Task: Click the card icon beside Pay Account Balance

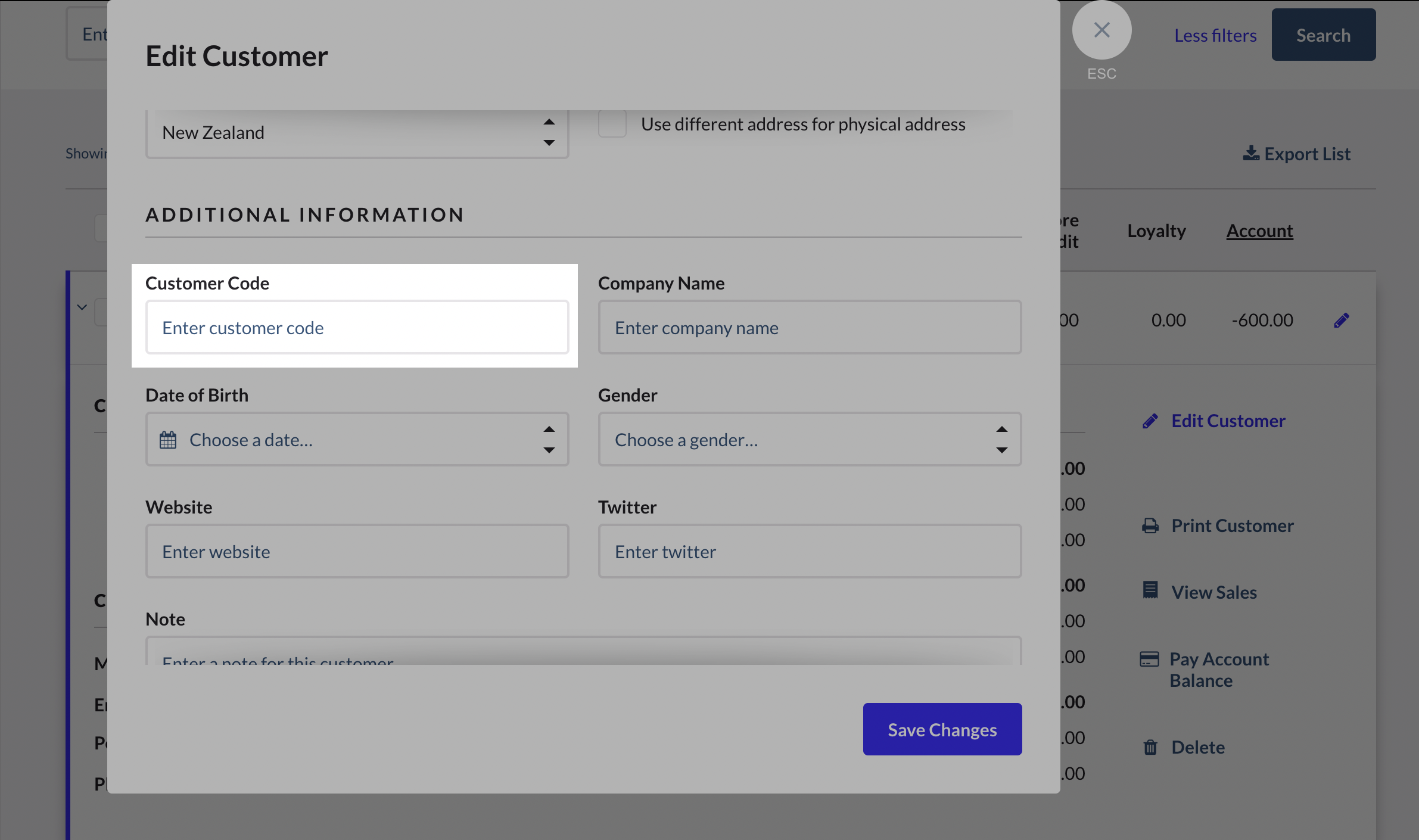Action: (x=1149, y=659)
